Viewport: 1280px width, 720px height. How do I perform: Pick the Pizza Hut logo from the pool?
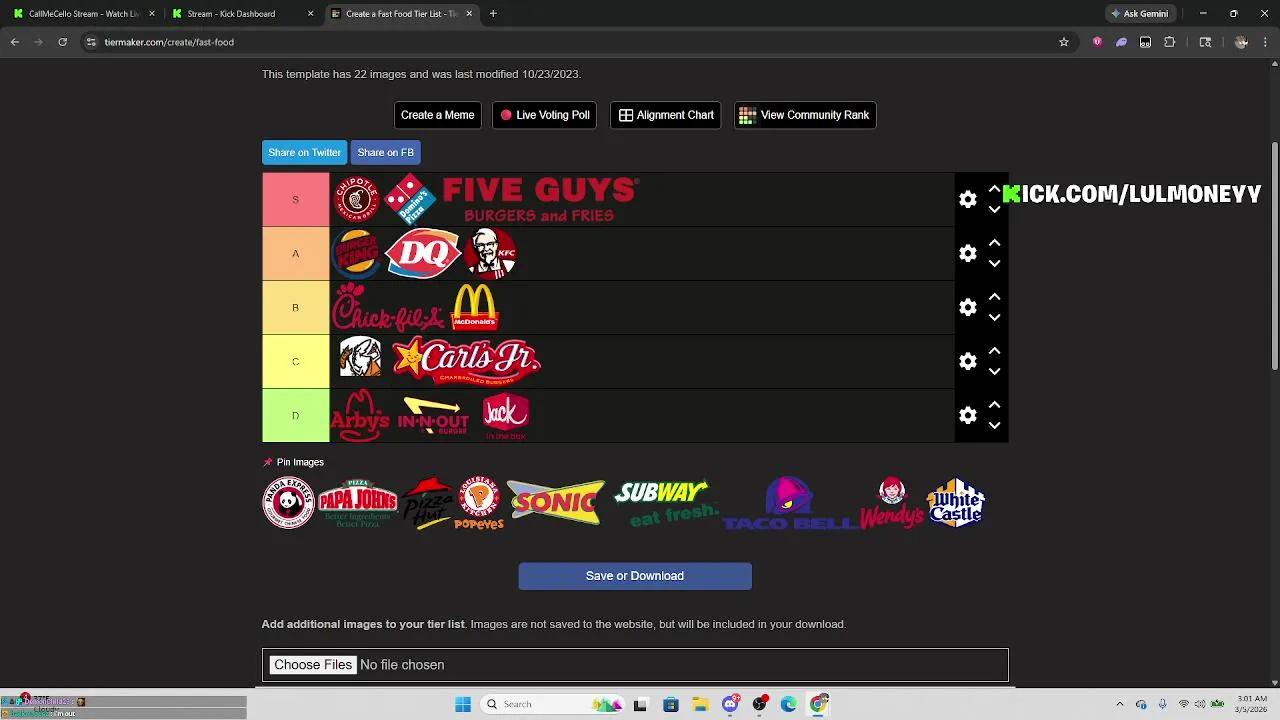point(427,503)
